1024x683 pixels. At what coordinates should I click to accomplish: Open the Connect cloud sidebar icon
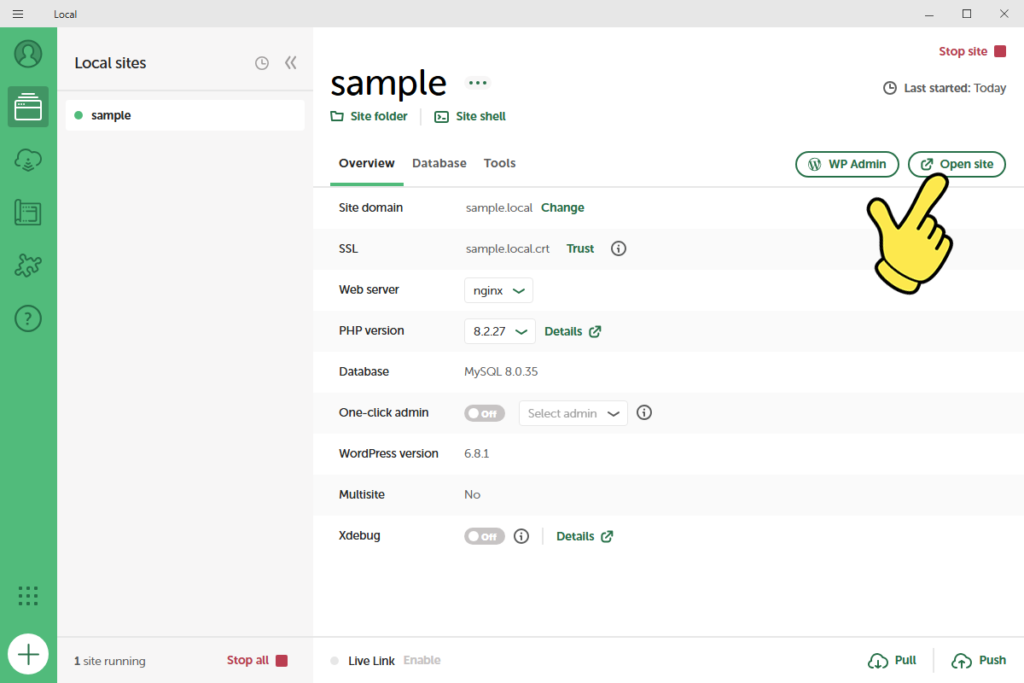[28, 160]
